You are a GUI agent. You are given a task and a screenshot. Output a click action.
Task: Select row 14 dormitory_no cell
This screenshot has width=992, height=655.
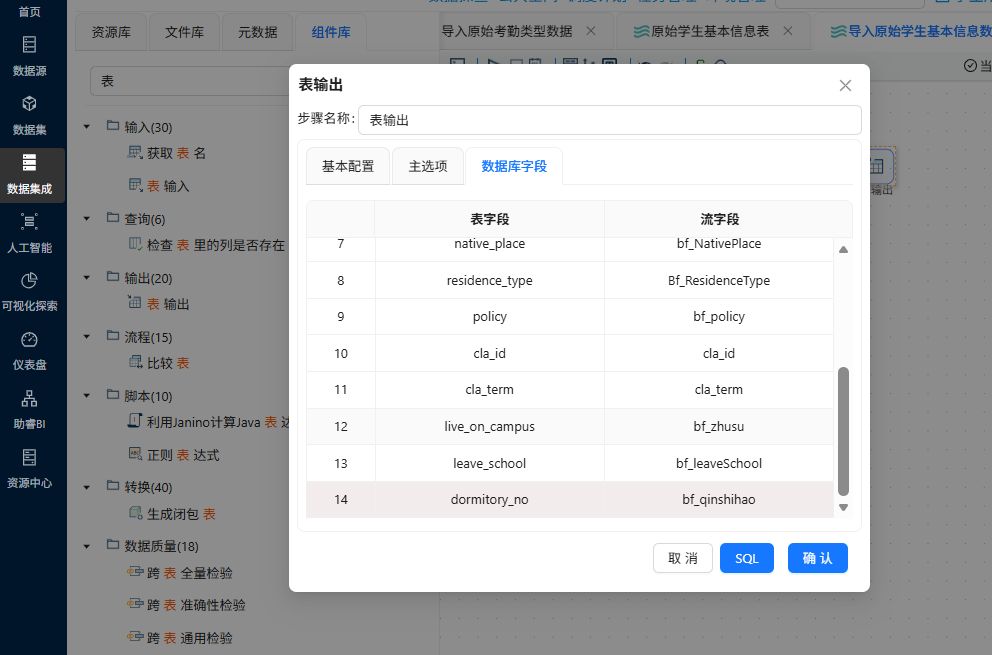point(490,499)
